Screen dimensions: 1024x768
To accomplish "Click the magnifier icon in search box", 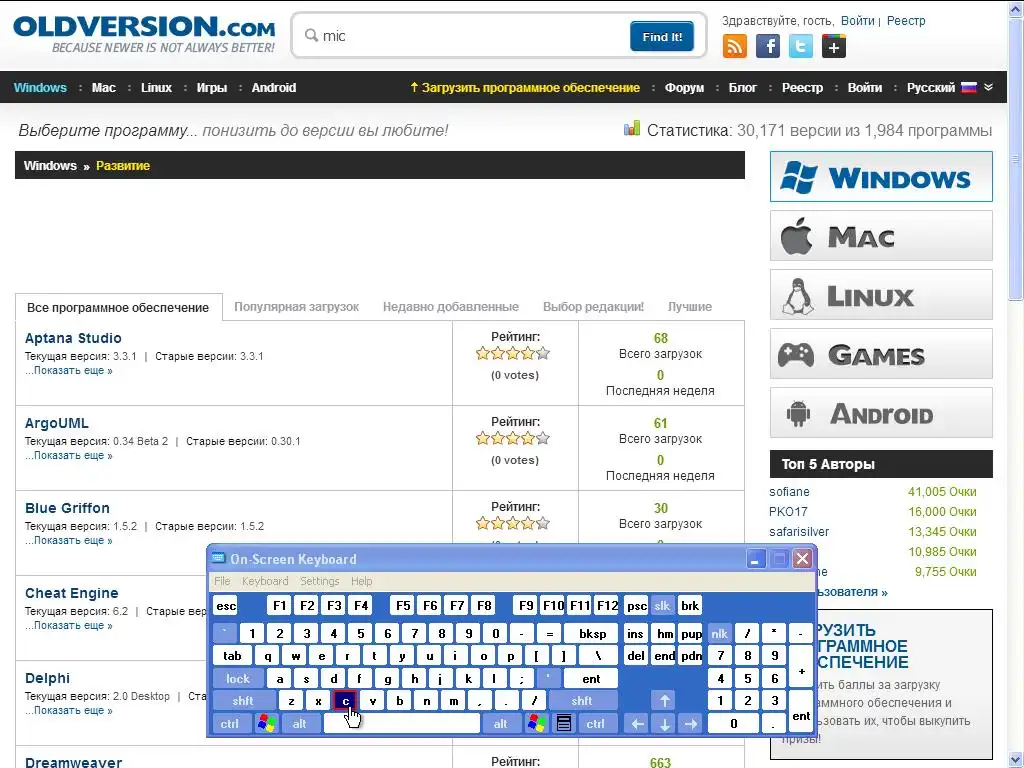I will [x=312, y=35].
